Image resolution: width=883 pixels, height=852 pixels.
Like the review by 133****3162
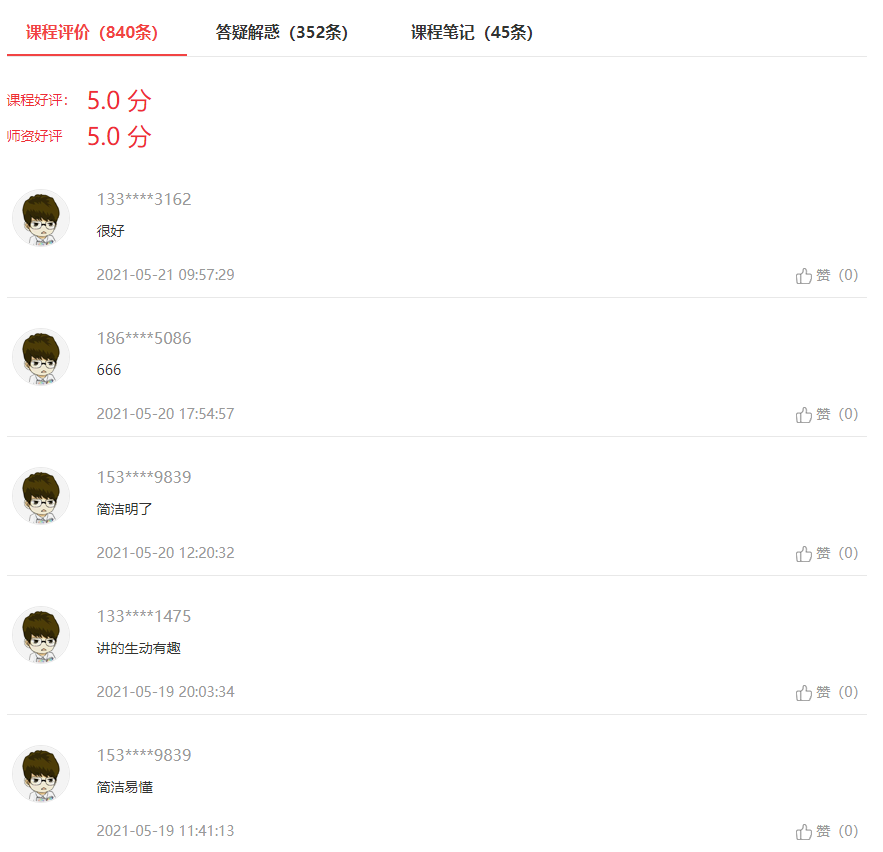coord(826,275)
